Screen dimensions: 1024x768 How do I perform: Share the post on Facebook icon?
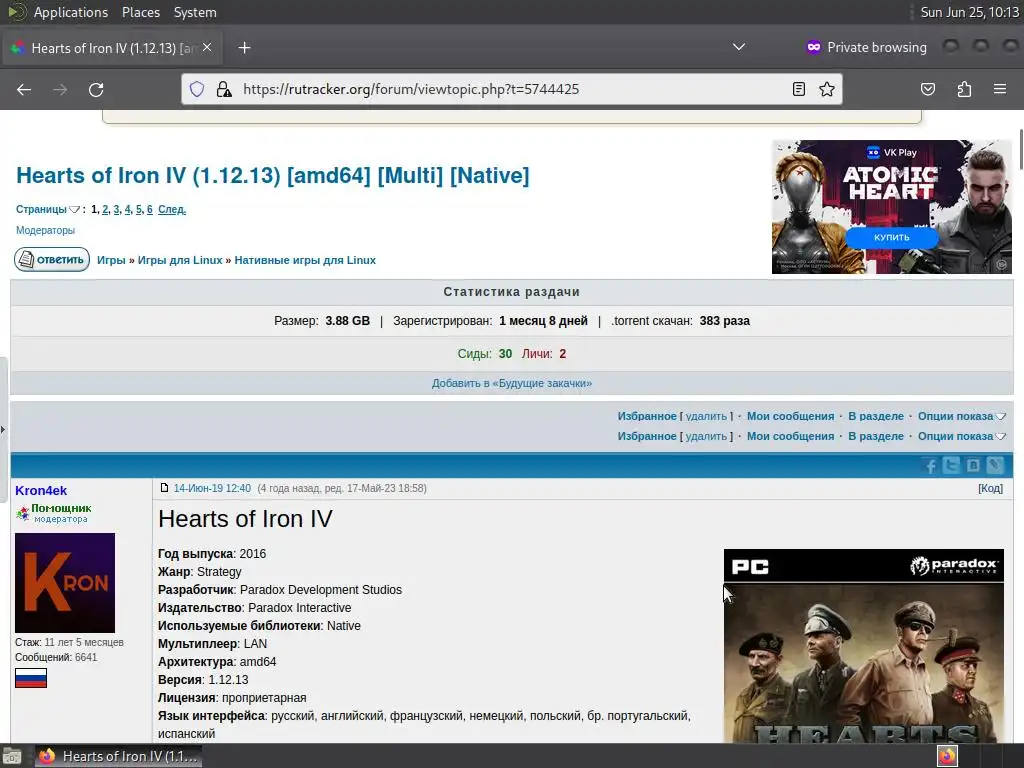tap(931, 465)
